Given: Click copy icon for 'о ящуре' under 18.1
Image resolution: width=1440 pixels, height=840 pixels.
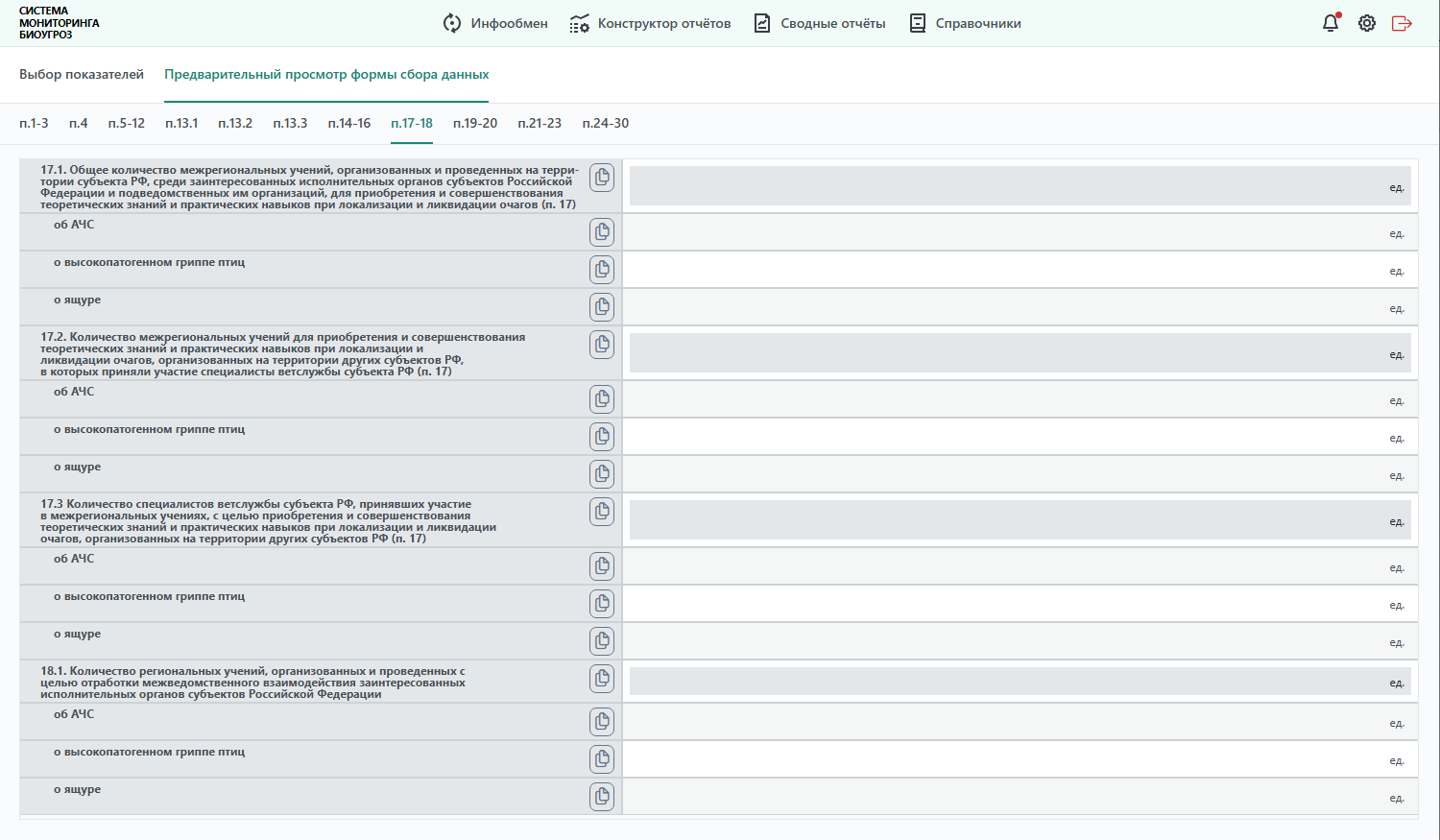Looking at the screenshot, I should [602, 797].
